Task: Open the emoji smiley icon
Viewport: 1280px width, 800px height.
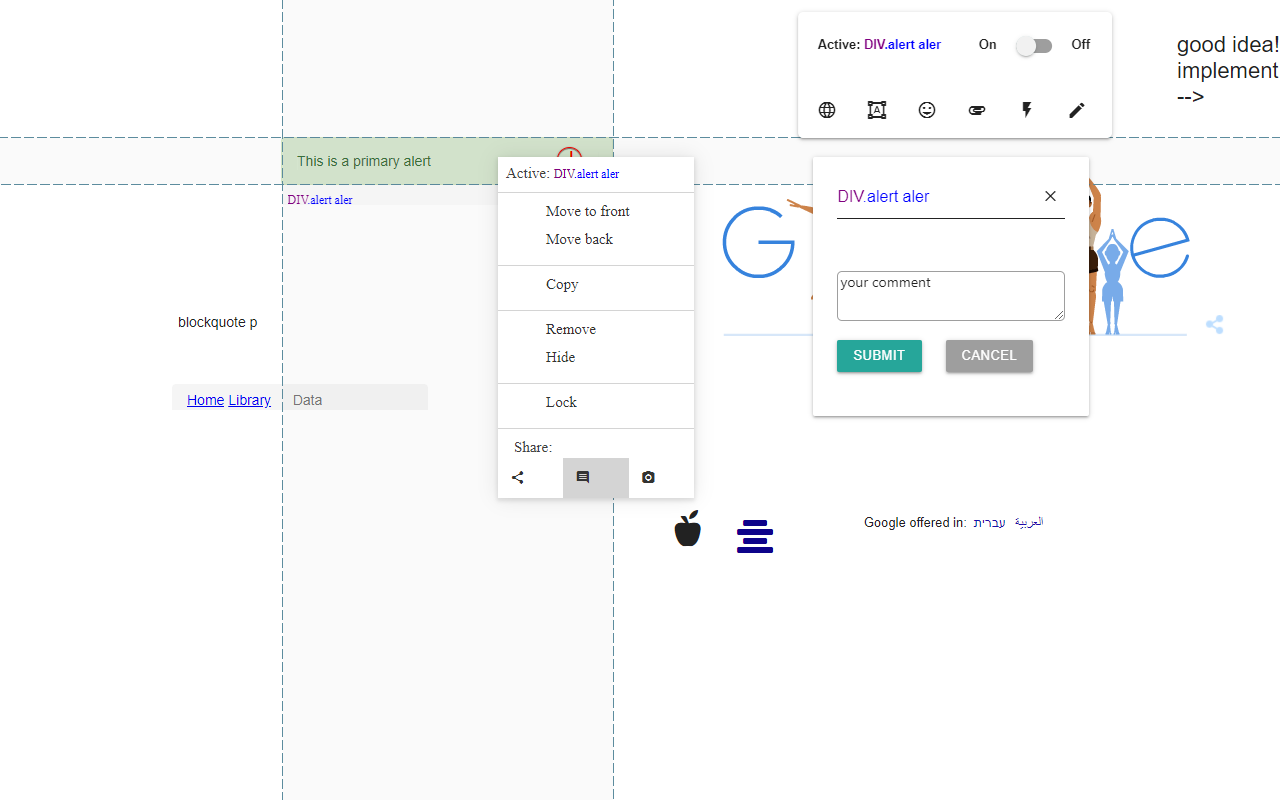Action: [x=927, y=110]
